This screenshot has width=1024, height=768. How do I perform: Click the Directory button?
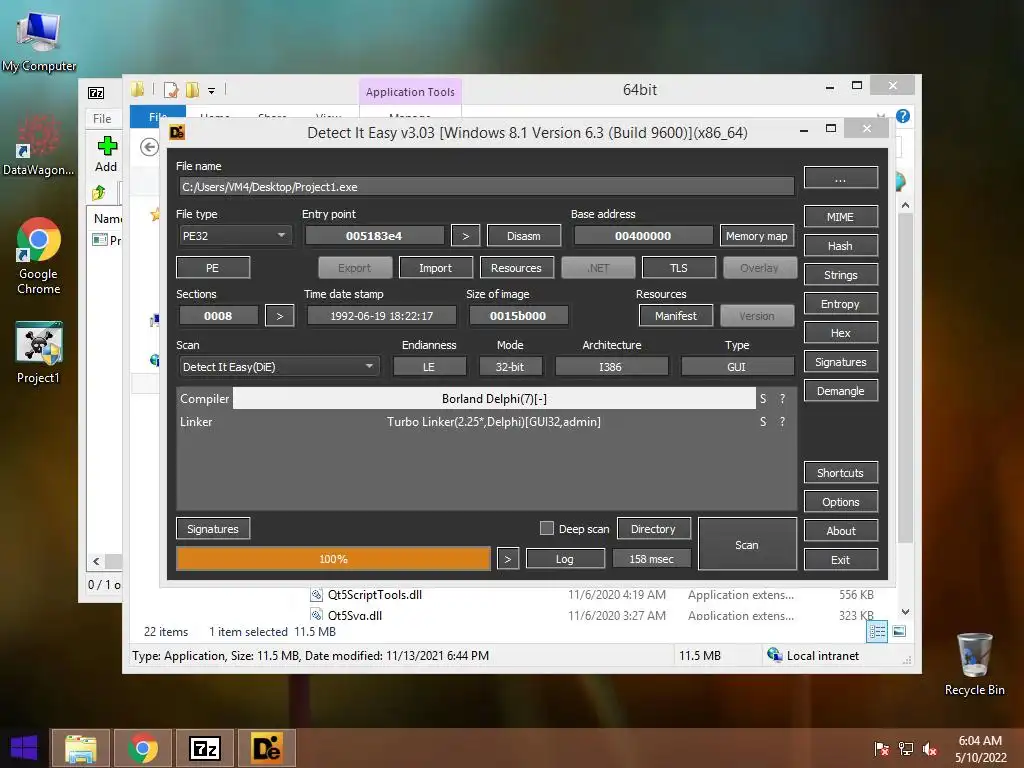click(x=653, y=529)
